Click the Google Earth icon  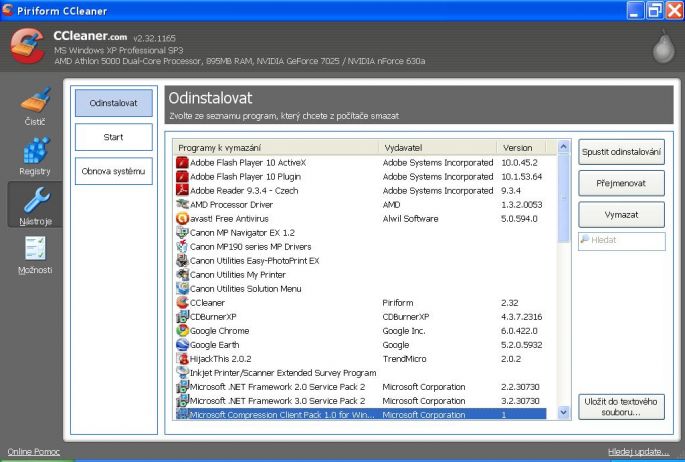tap(182, 345)
